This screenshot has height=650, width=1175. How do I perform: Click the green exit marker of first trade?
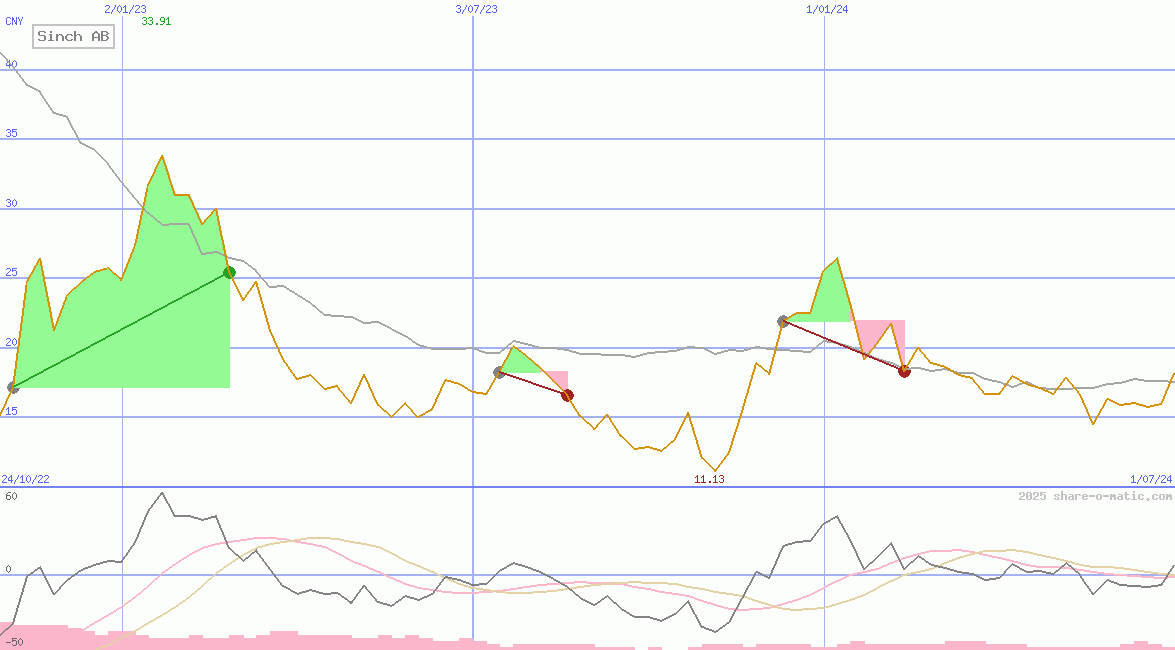(229, 272)
